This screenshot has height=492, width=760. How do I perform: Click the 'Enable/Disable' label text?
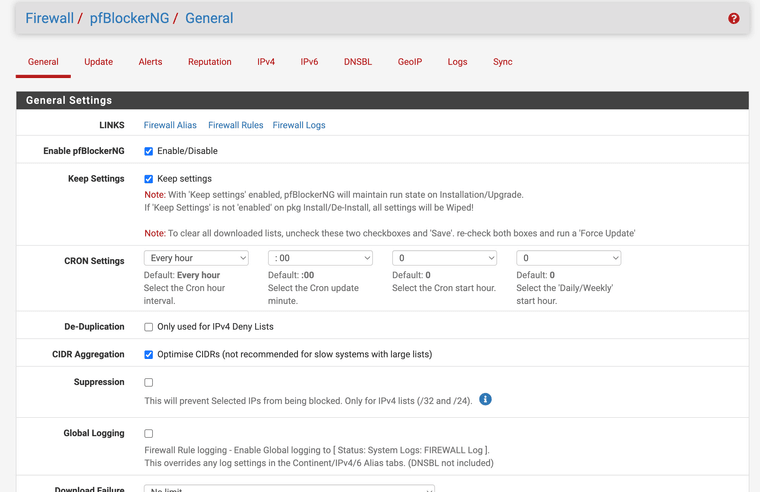pos(187,151)
